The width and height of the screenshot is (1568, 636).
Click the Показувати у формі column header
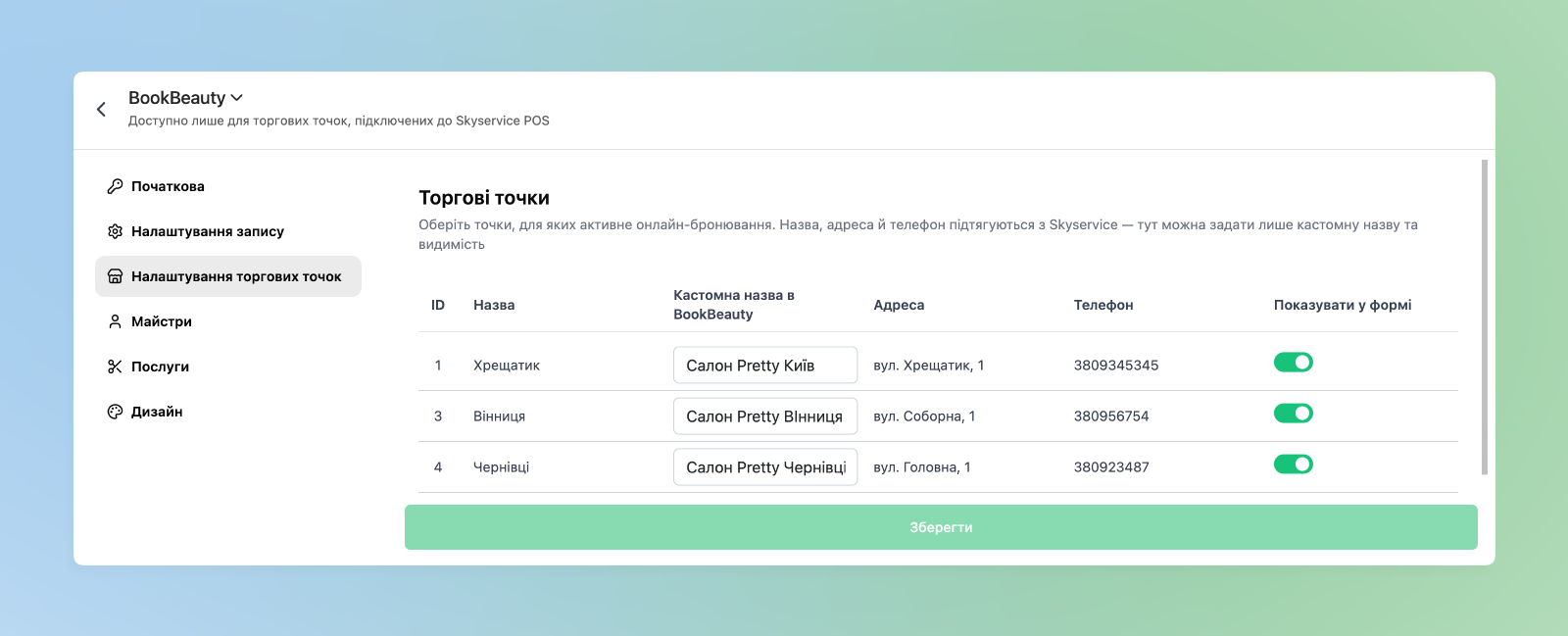click(1343, 305)
